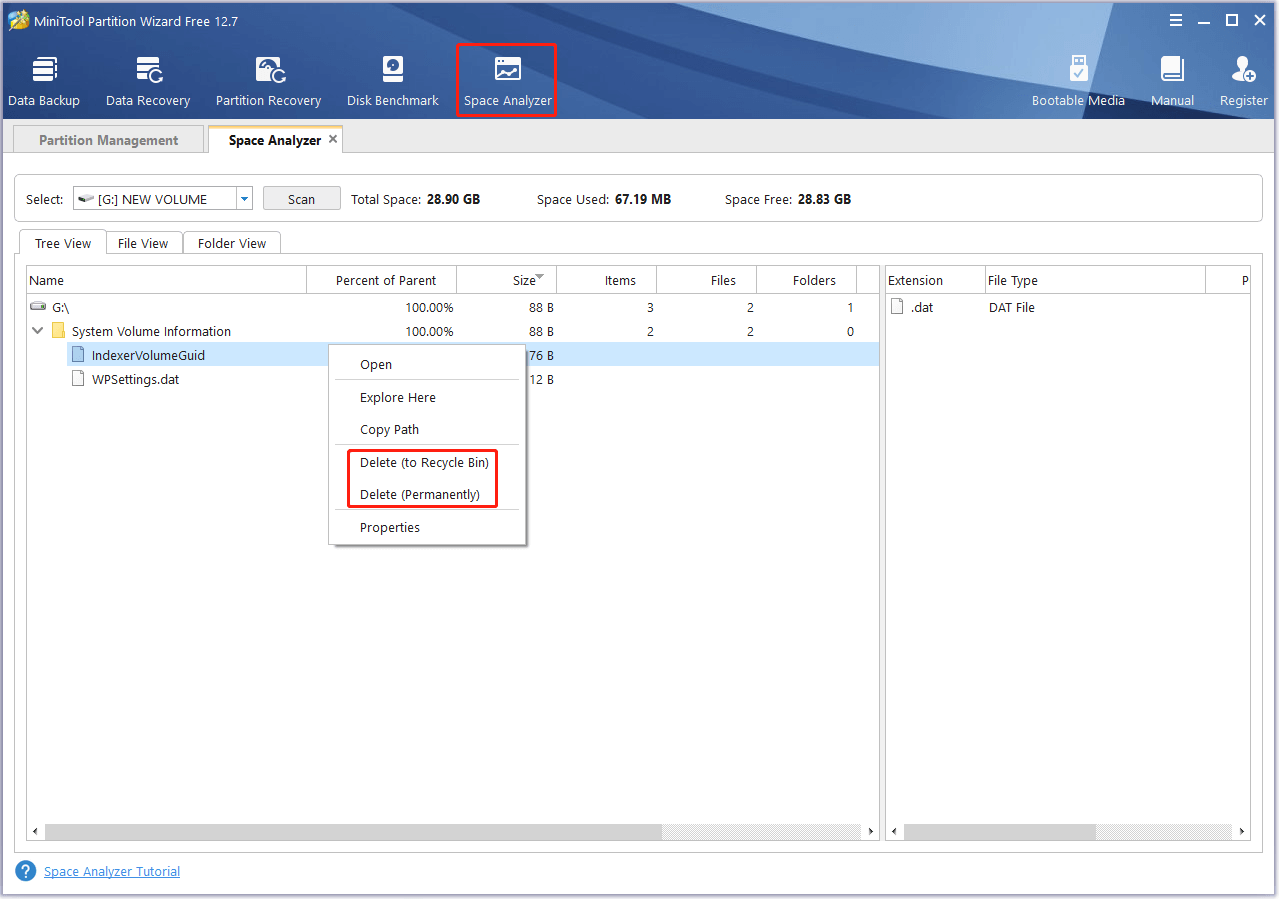1279x900 pixels.
Task: Click the IndexerVolumeGuid file icon
Action: point(78,355)
